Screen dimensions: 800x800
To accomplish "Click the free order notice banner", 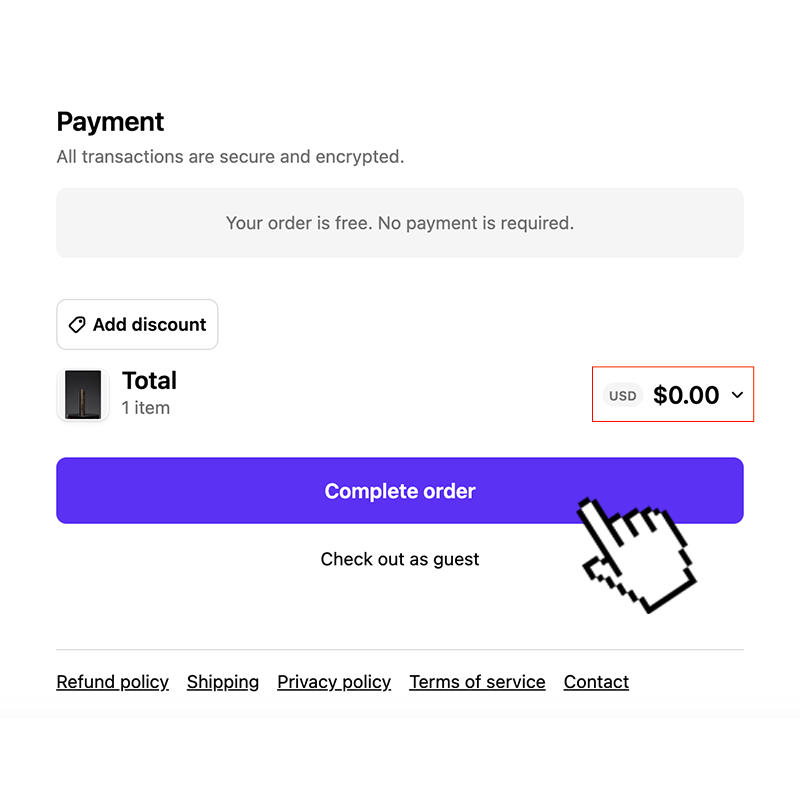I will click(400, 223).
